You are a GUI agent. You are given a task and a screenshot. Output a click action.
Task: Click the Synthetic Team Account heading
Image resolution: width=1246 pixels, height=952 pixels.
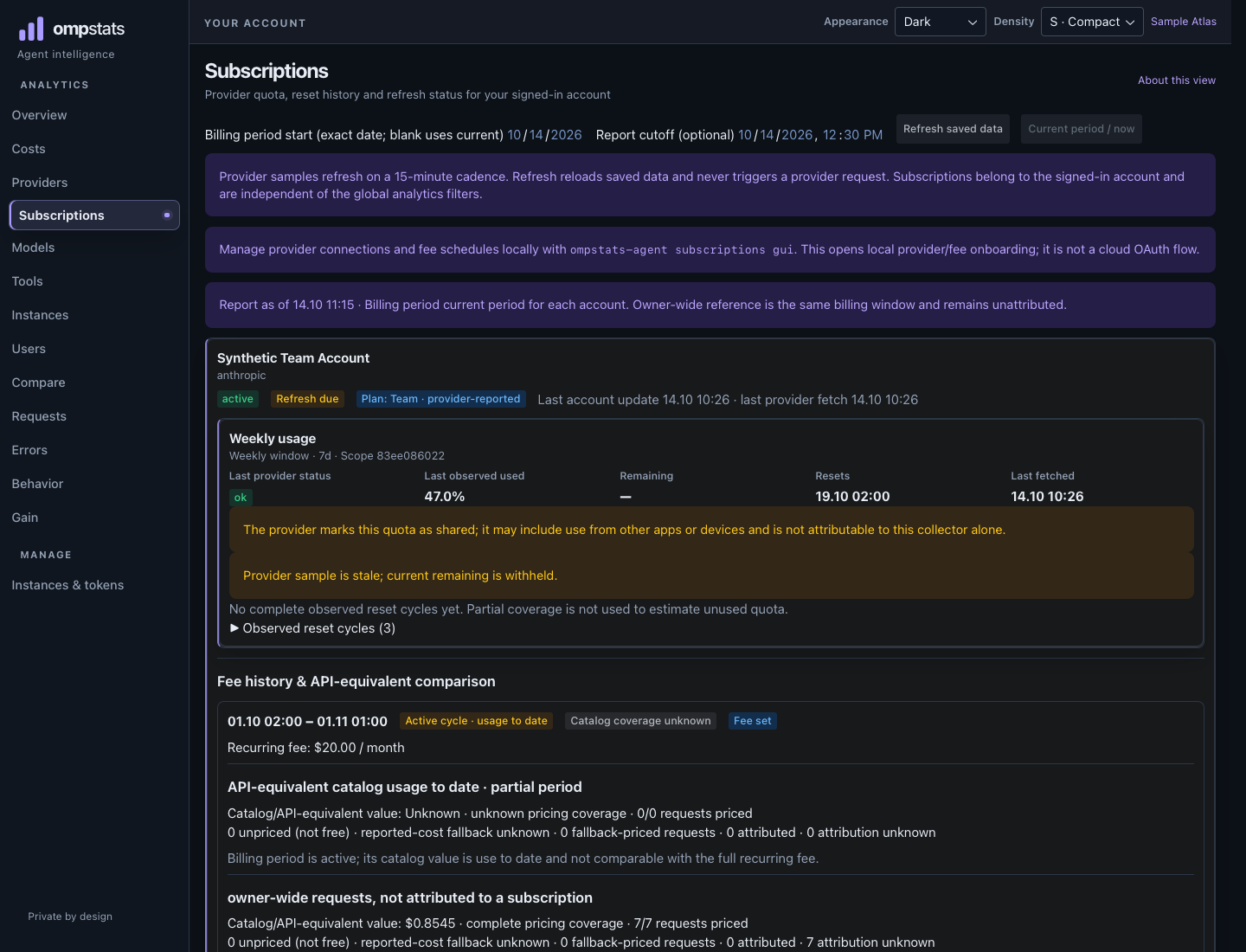pyautogui.click(x=293, y=358)
